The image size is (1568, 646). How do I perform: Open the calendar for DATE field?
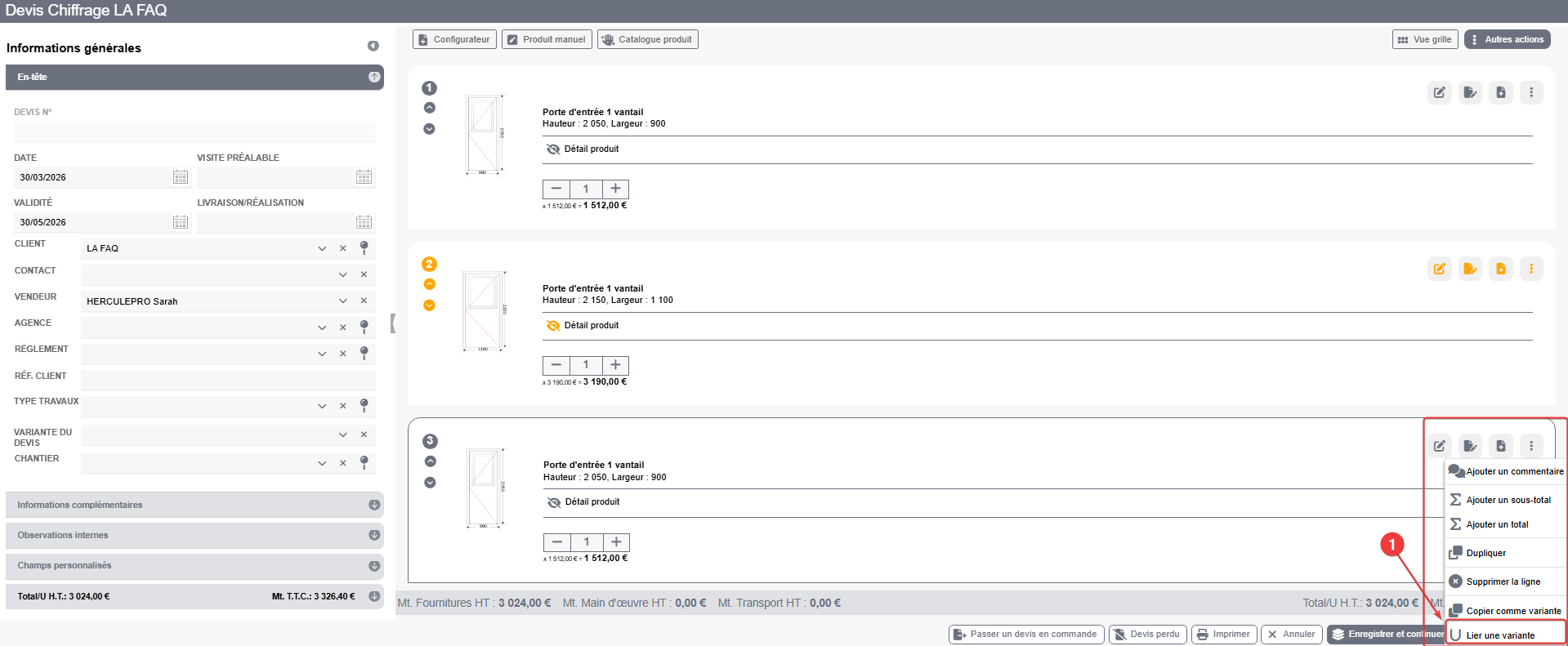pos(181,177)
